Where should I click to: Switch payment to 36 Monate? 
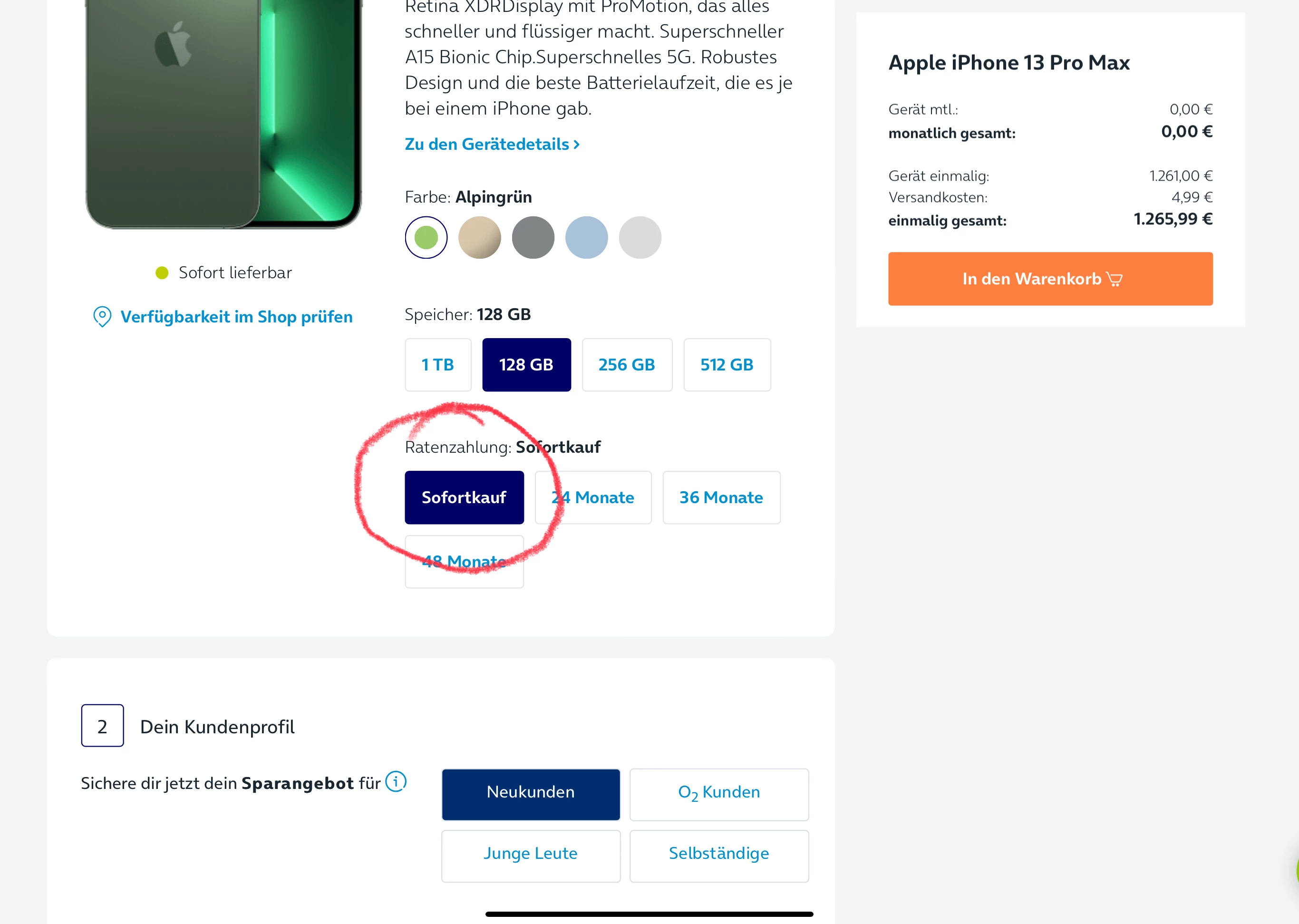point(721,497)
